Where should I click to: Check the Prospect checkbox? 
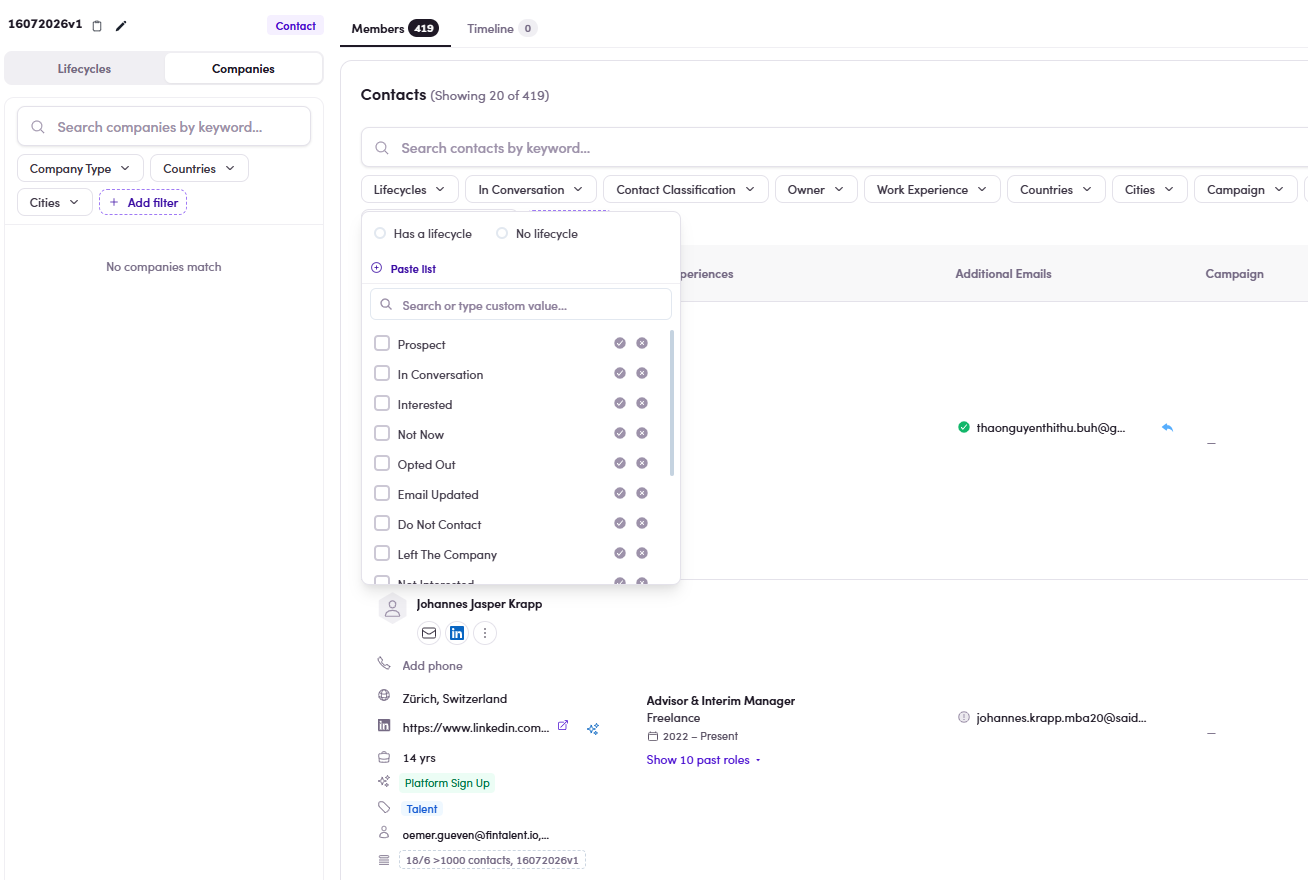click(382, 343)
